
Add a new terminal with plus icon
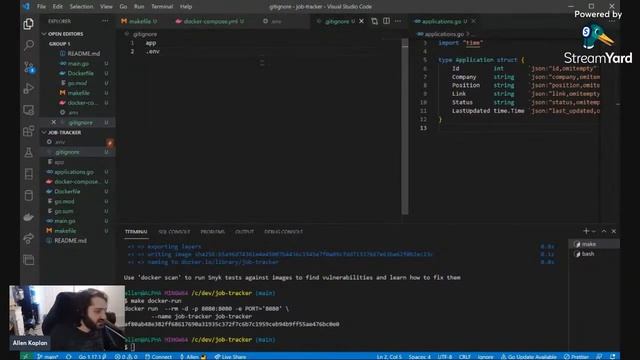tap(586, 231)
